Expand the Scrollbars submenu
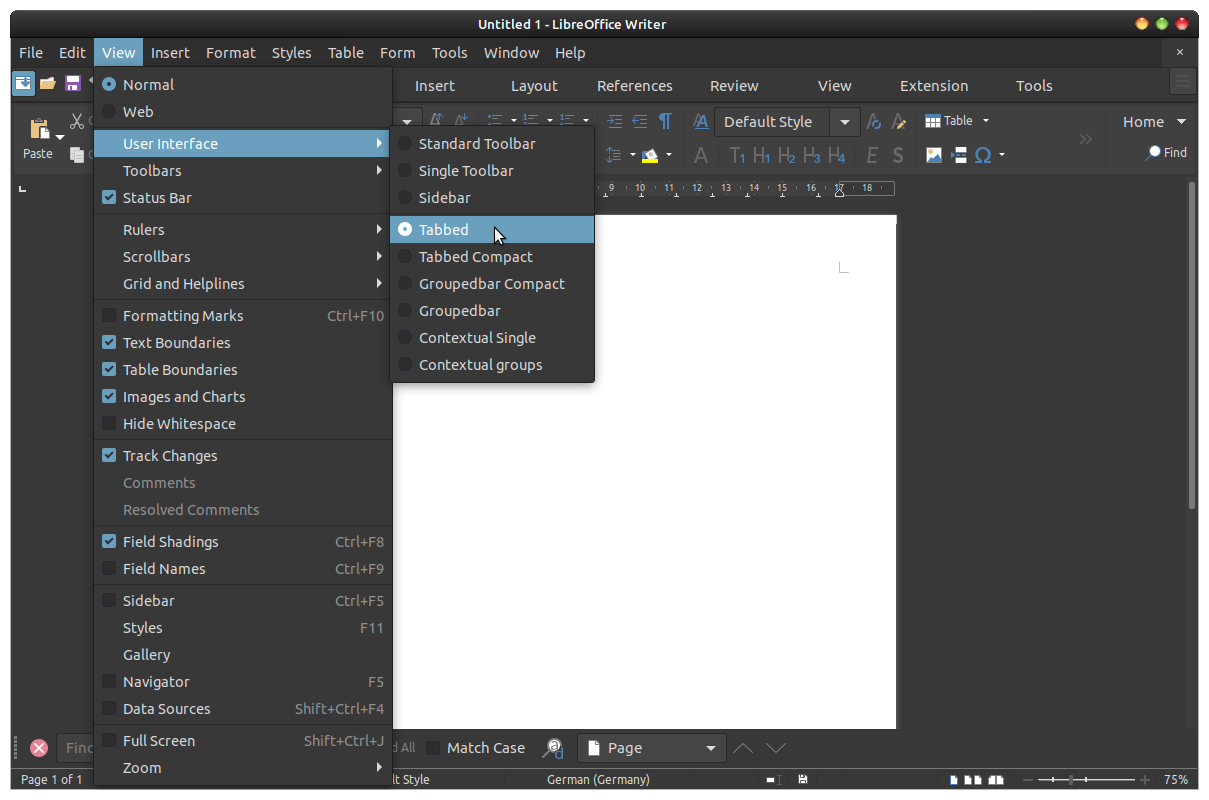This screenshot has width=1209, height=800. 243,257
